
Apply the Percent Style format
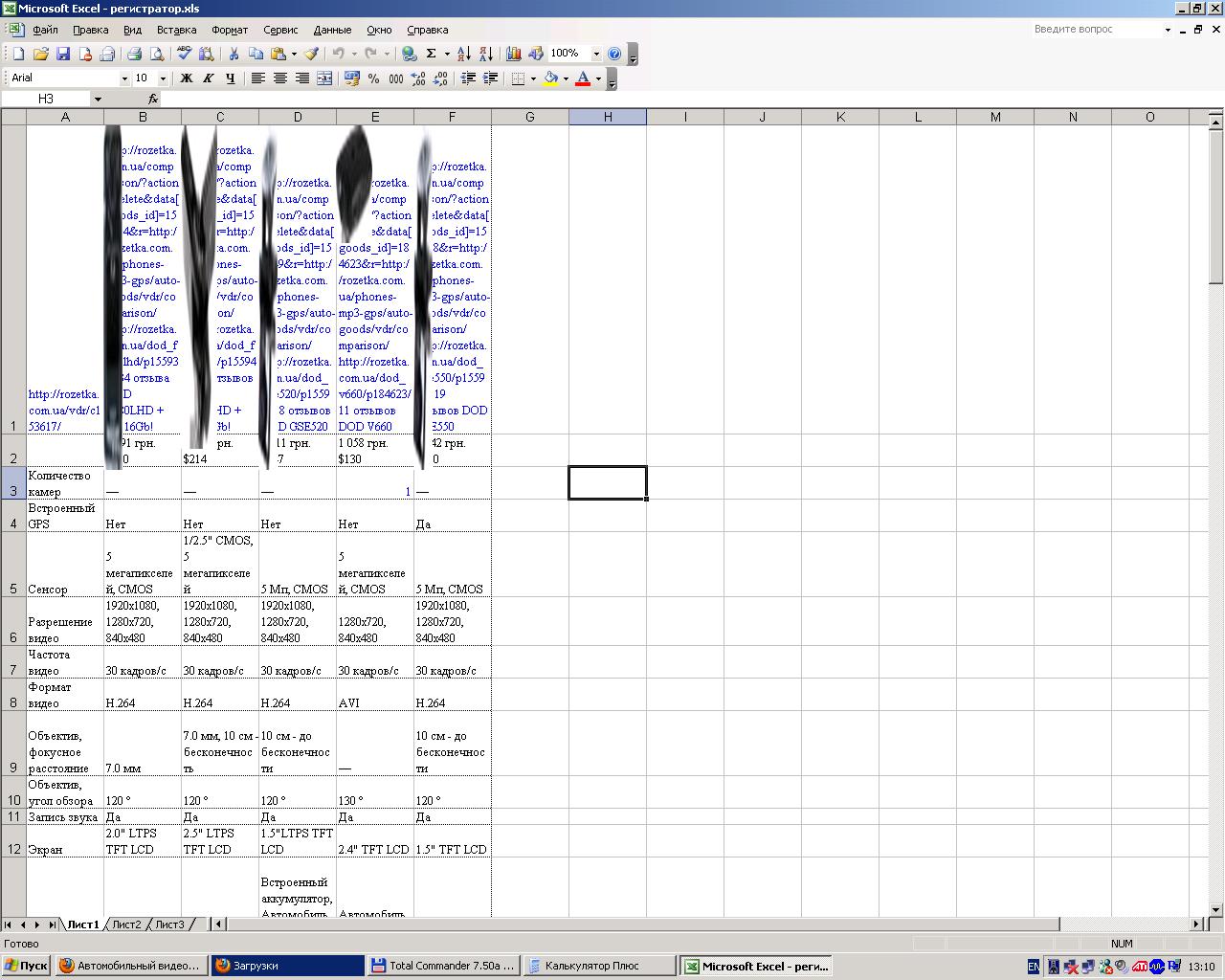374,78
